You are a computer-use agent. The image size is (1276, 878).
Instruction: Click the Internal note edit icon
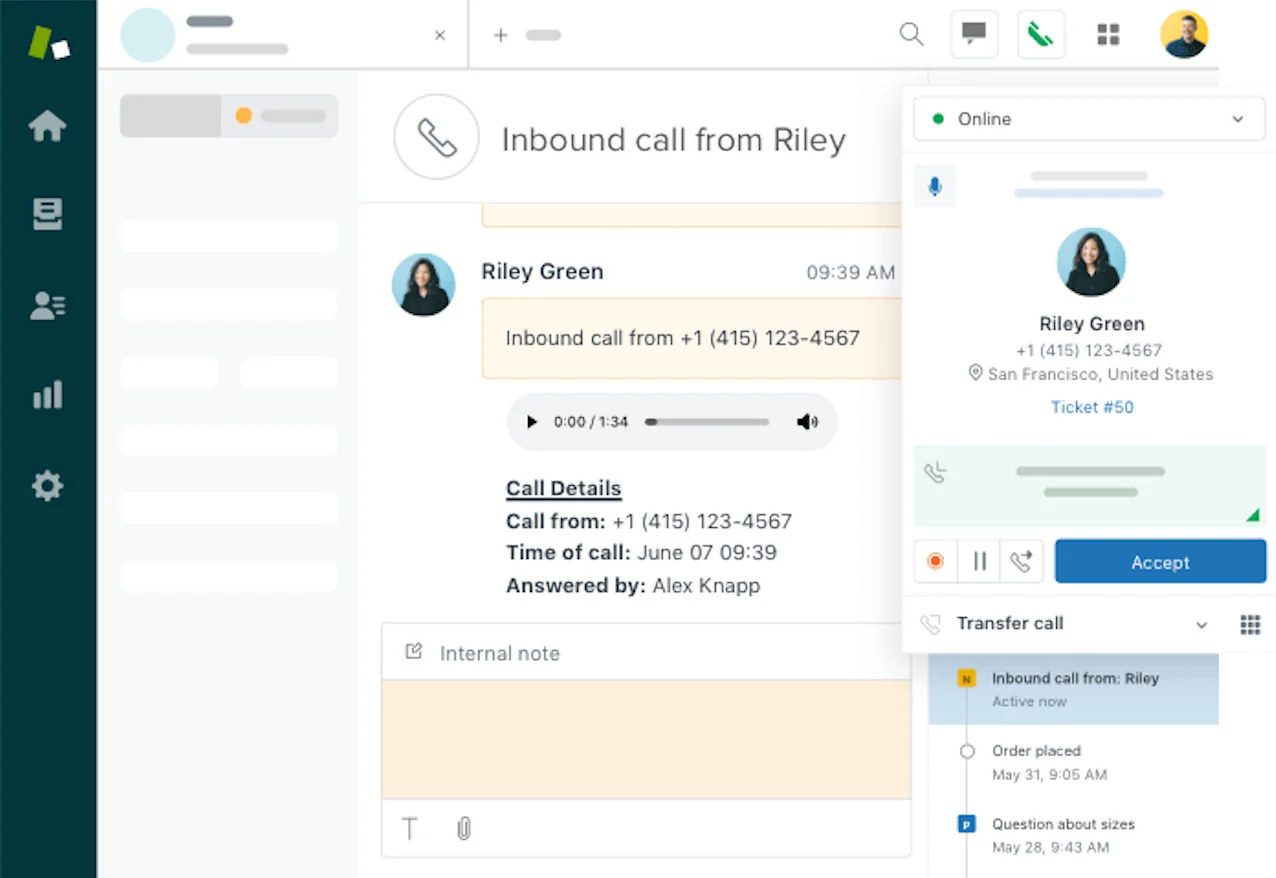pos(413,652)
